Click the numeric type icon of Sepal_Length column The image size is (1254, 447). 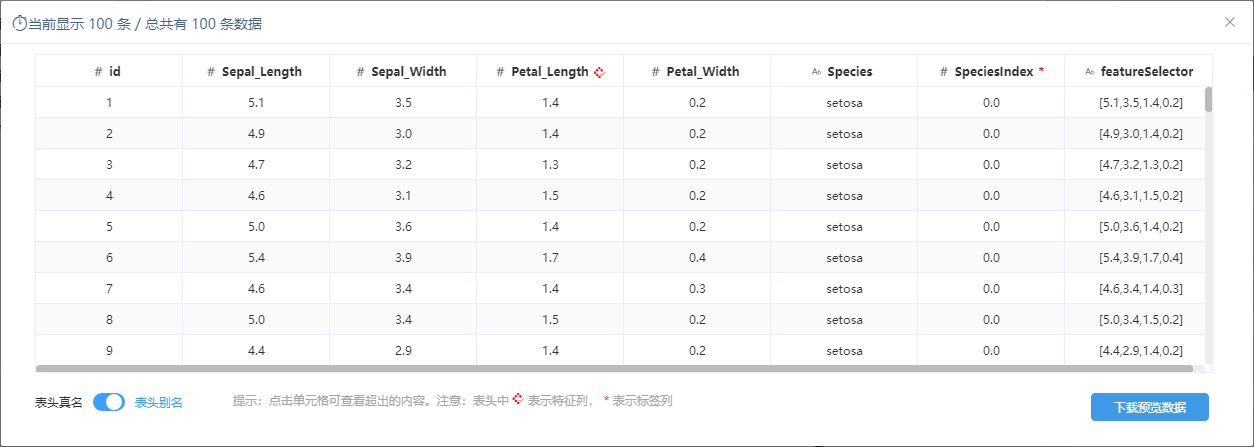[211, 72]
